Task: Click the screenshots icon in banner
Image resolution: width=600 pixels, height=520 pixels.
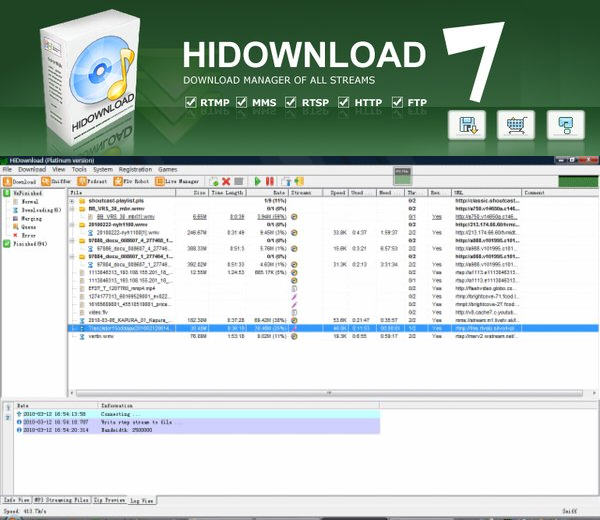Action: [566, 125]
